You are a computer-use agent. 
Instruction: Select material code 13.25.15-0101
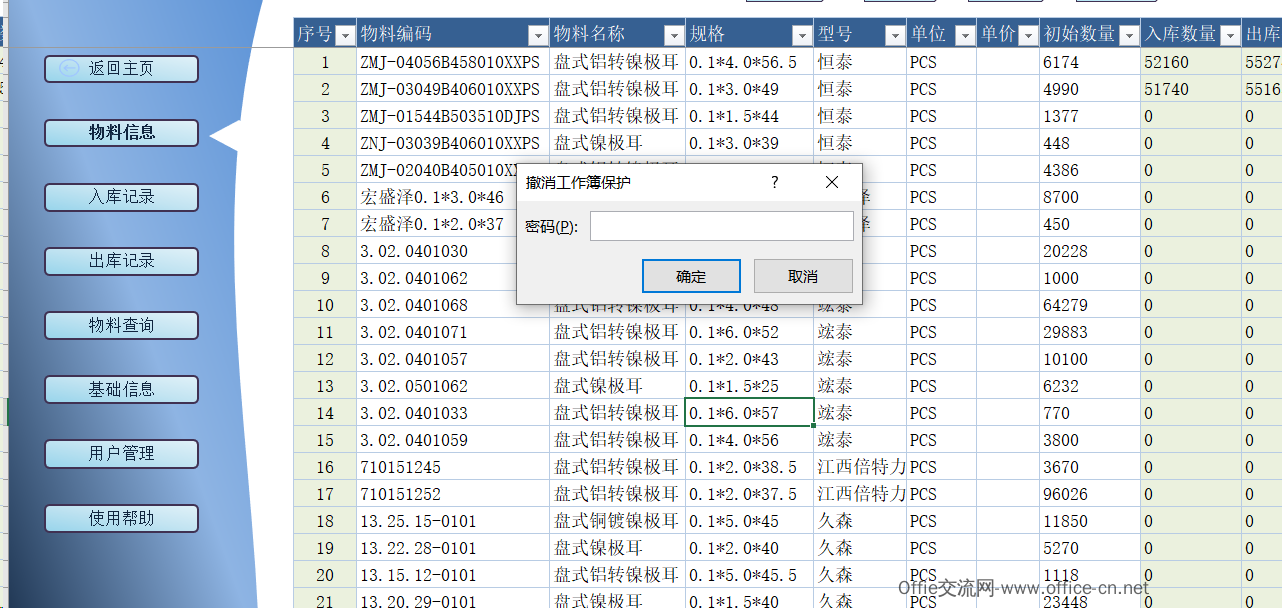pyautogui.click(x=453, y=521)
